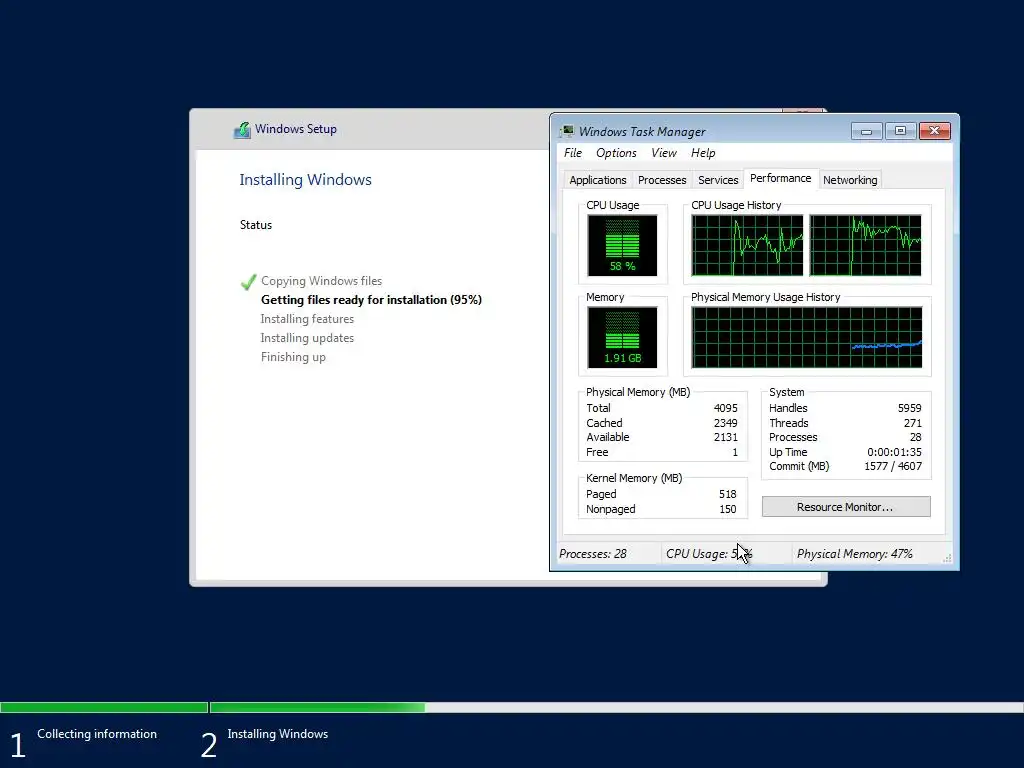Click the green checkmark beside Copying Windows files
Screen dimensions: 1024x768
248,282
